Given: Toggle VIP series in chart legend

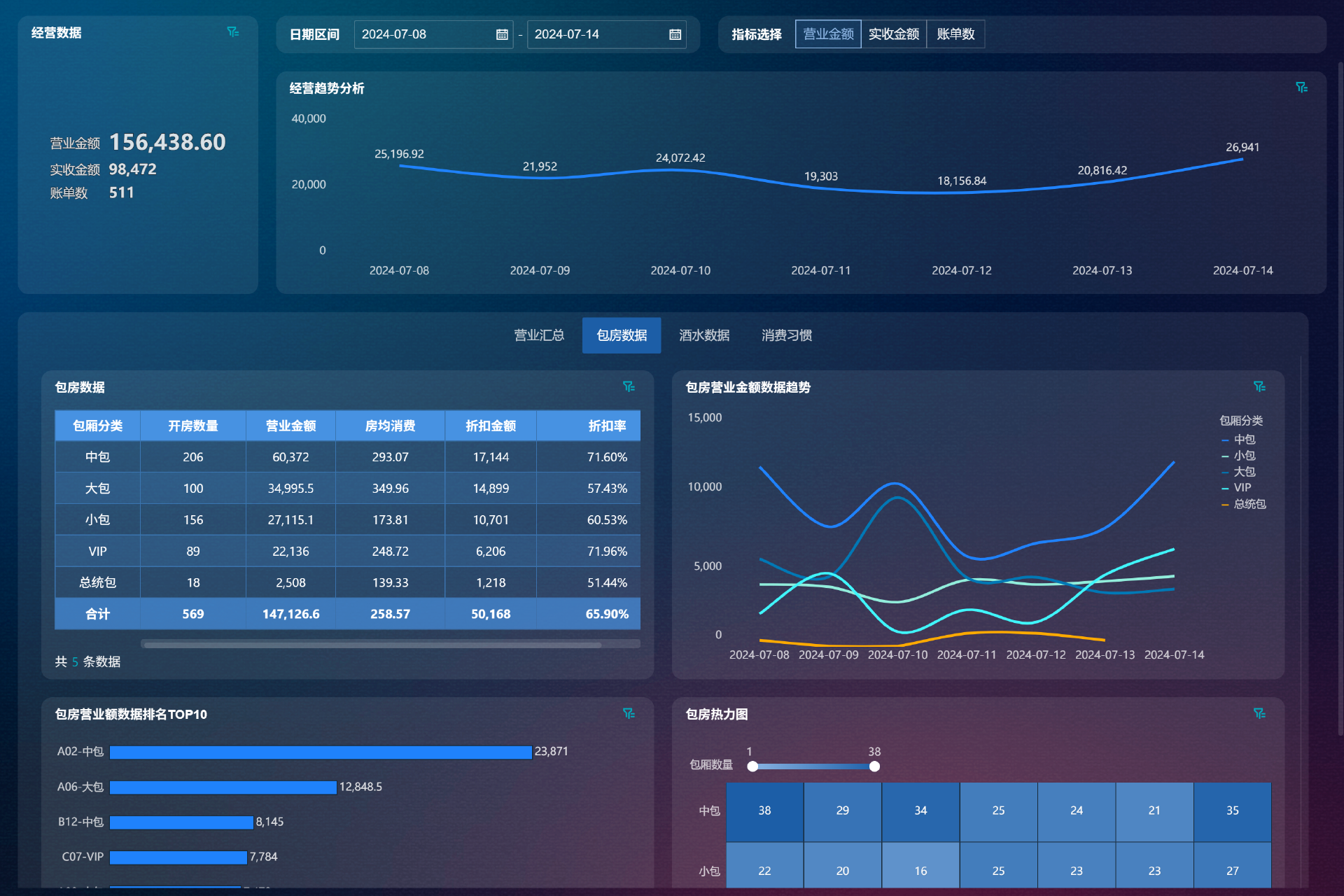Looking at the screenshot, I should point(1242,488).
